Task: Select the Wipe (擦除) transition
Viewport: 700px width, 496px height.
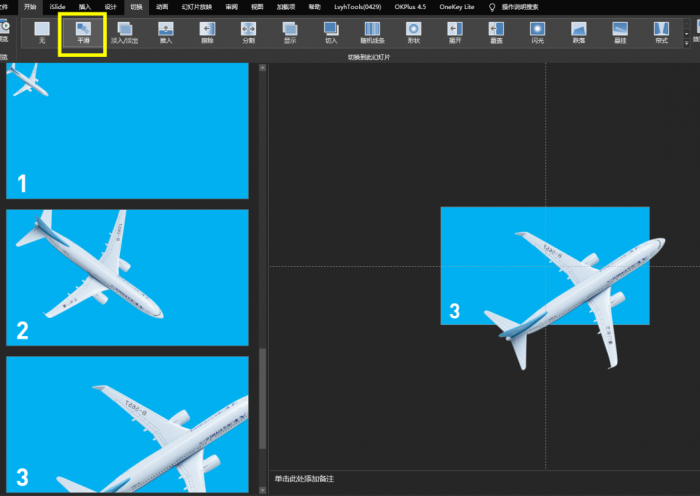Action: coord(207,33)
